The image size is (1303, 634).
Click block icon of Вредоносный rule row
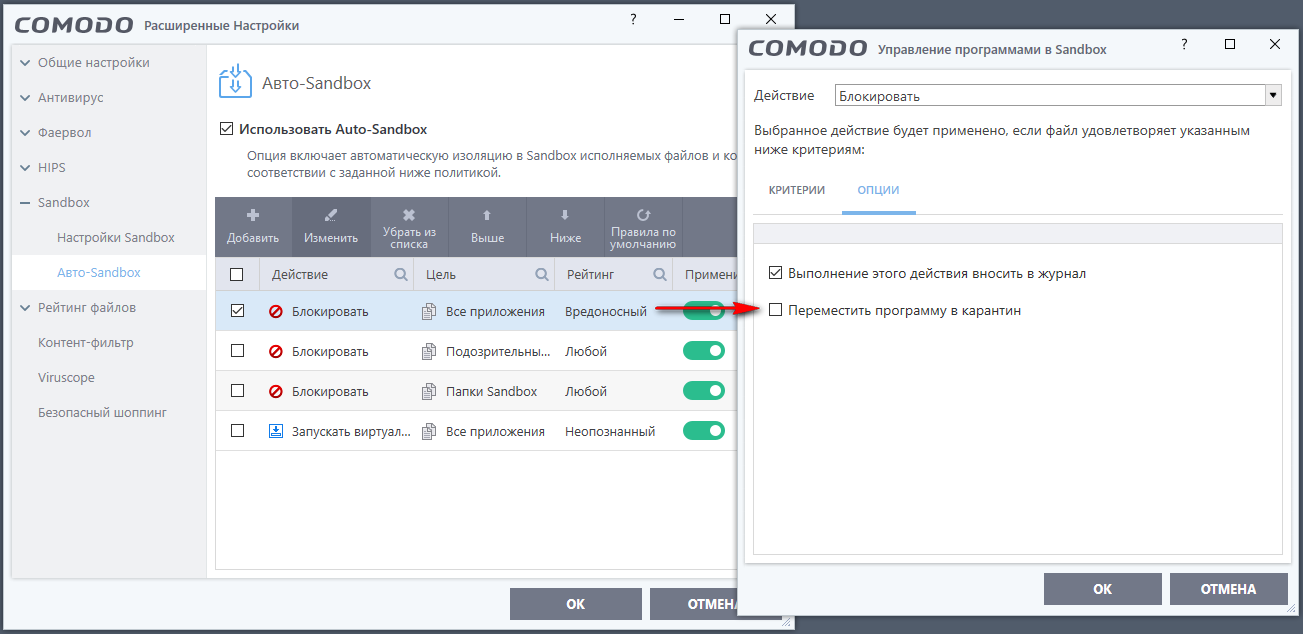click(276, 312)
